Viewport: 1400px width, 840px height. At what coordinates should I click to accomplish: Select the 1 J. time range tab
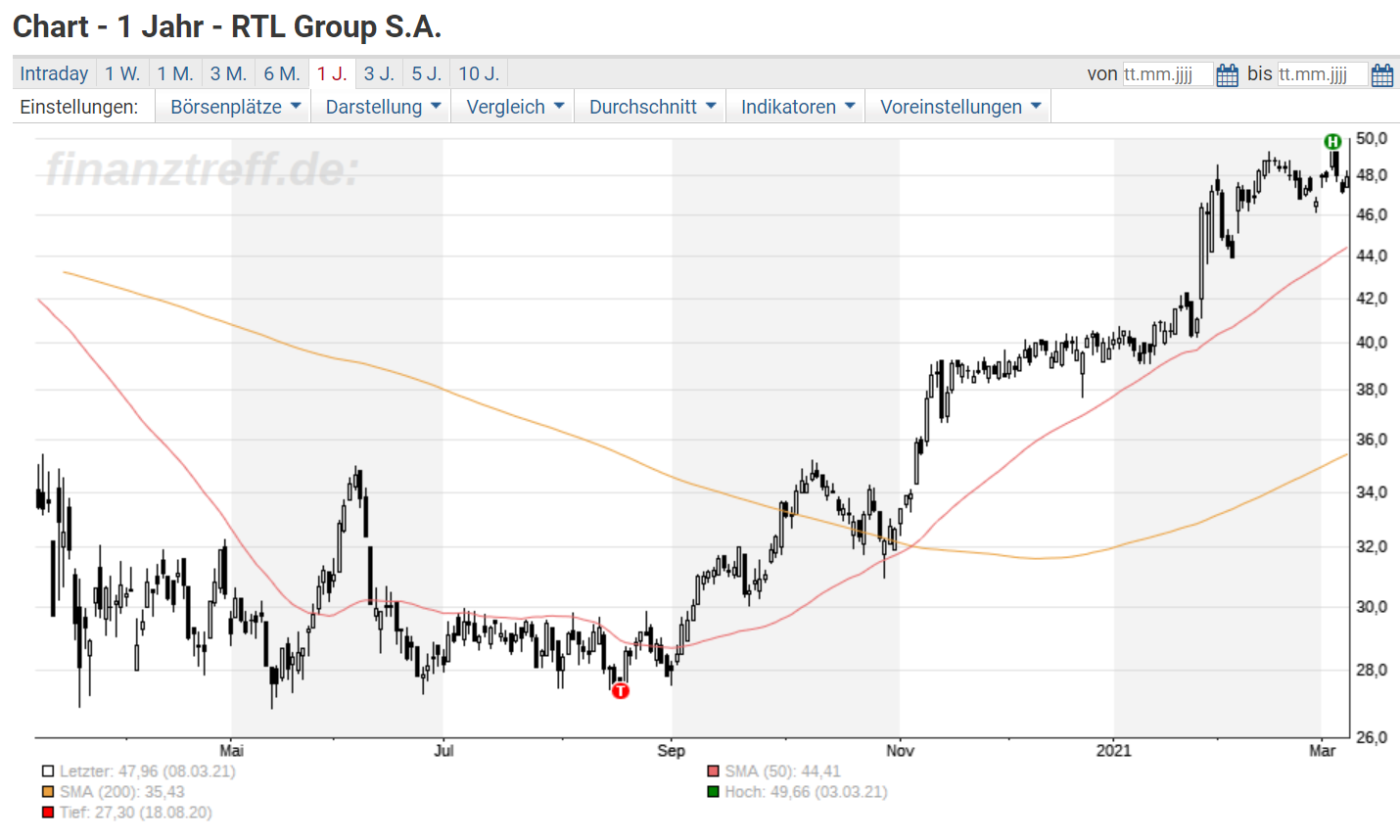332,73
